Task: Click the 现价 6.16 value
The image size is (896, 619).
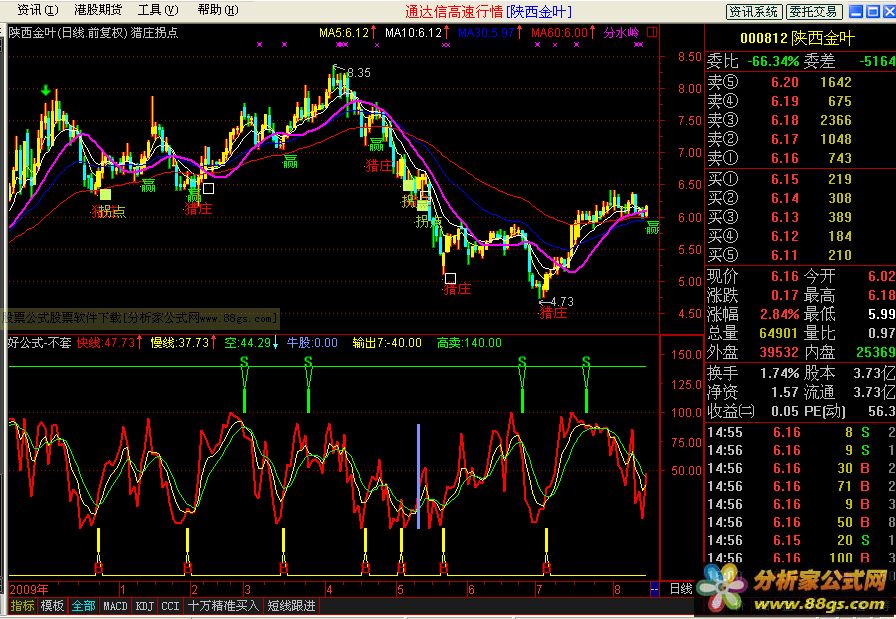Action: pos(784,277)
